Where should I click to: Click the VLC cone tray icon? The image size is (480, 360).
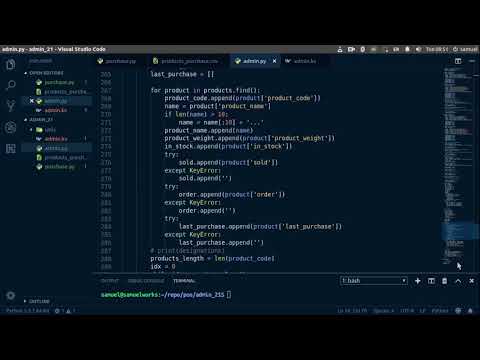pos(340,49)
